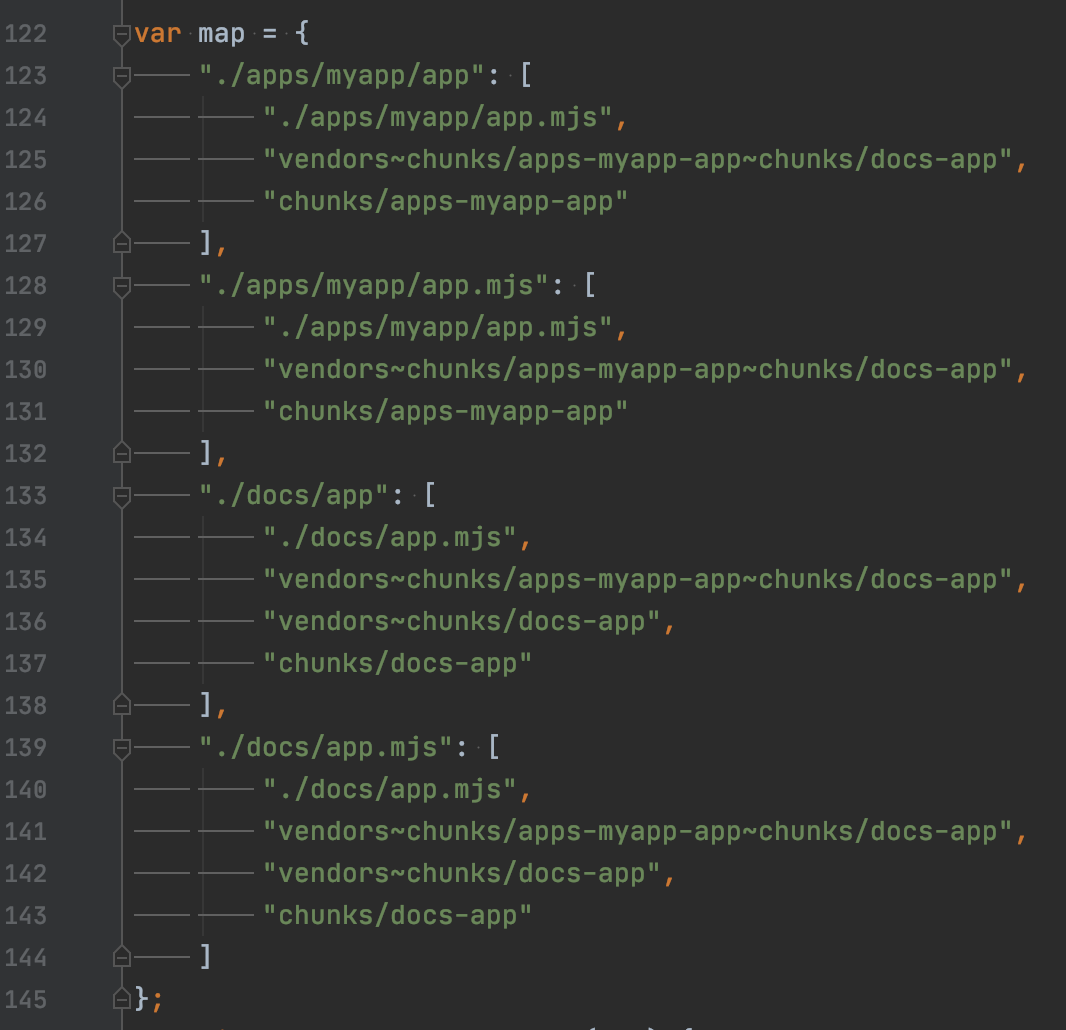Click "./apps/myapp/app.mjs" string on line 124
Screen dimensions: 1066x1030
438,118
